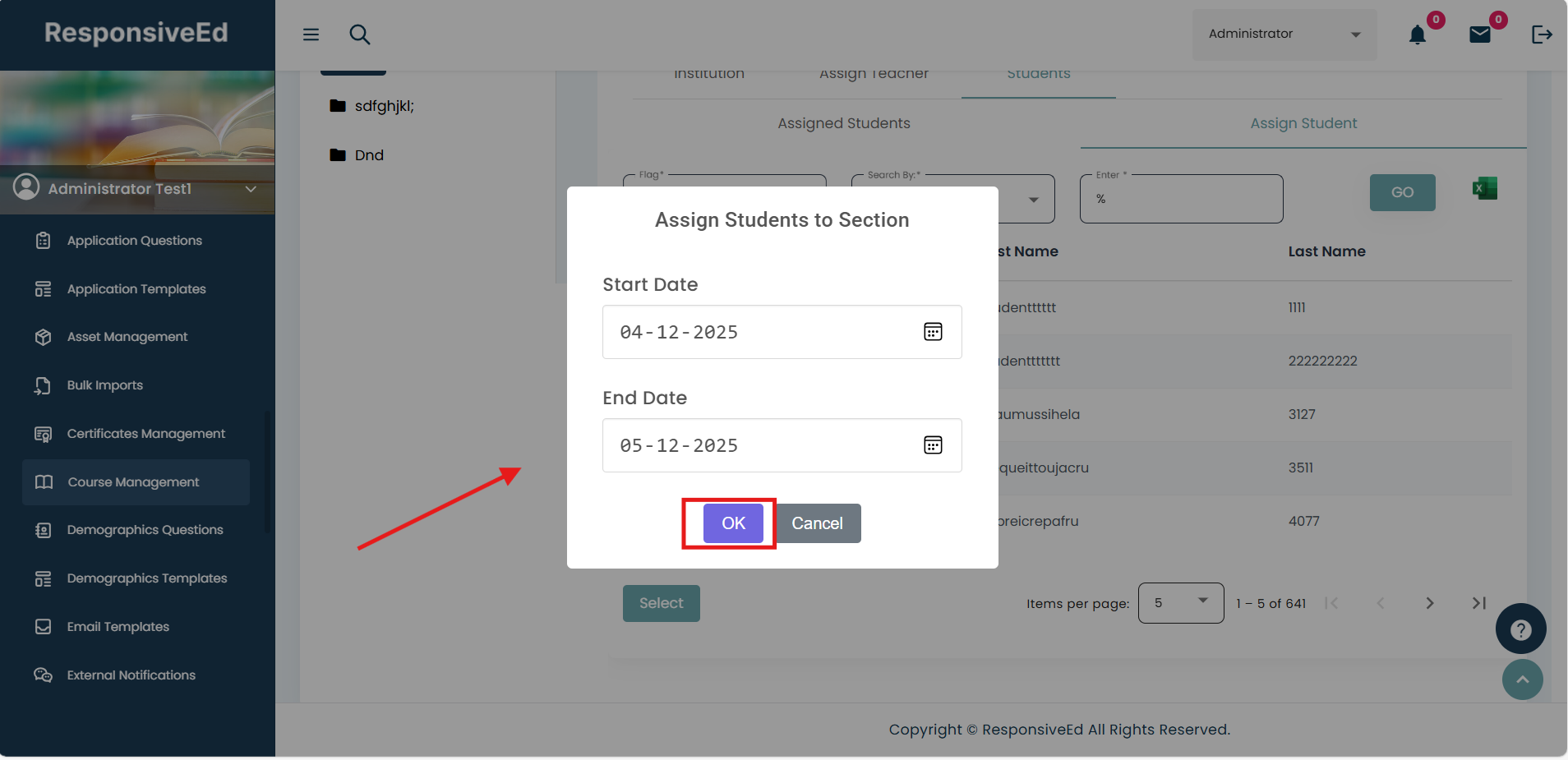
Task: Open the Start Date calendar picker
Action: [932, 332]
